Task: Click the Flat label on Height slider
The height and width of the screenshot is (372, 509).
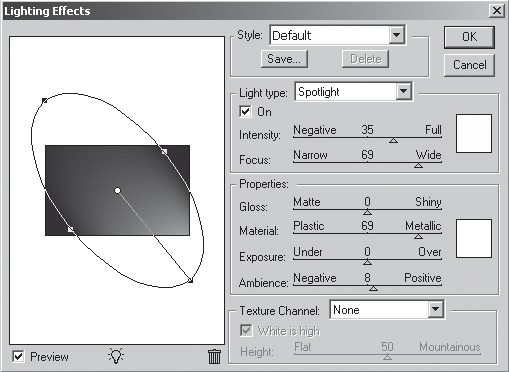Action: coord(303,347)
